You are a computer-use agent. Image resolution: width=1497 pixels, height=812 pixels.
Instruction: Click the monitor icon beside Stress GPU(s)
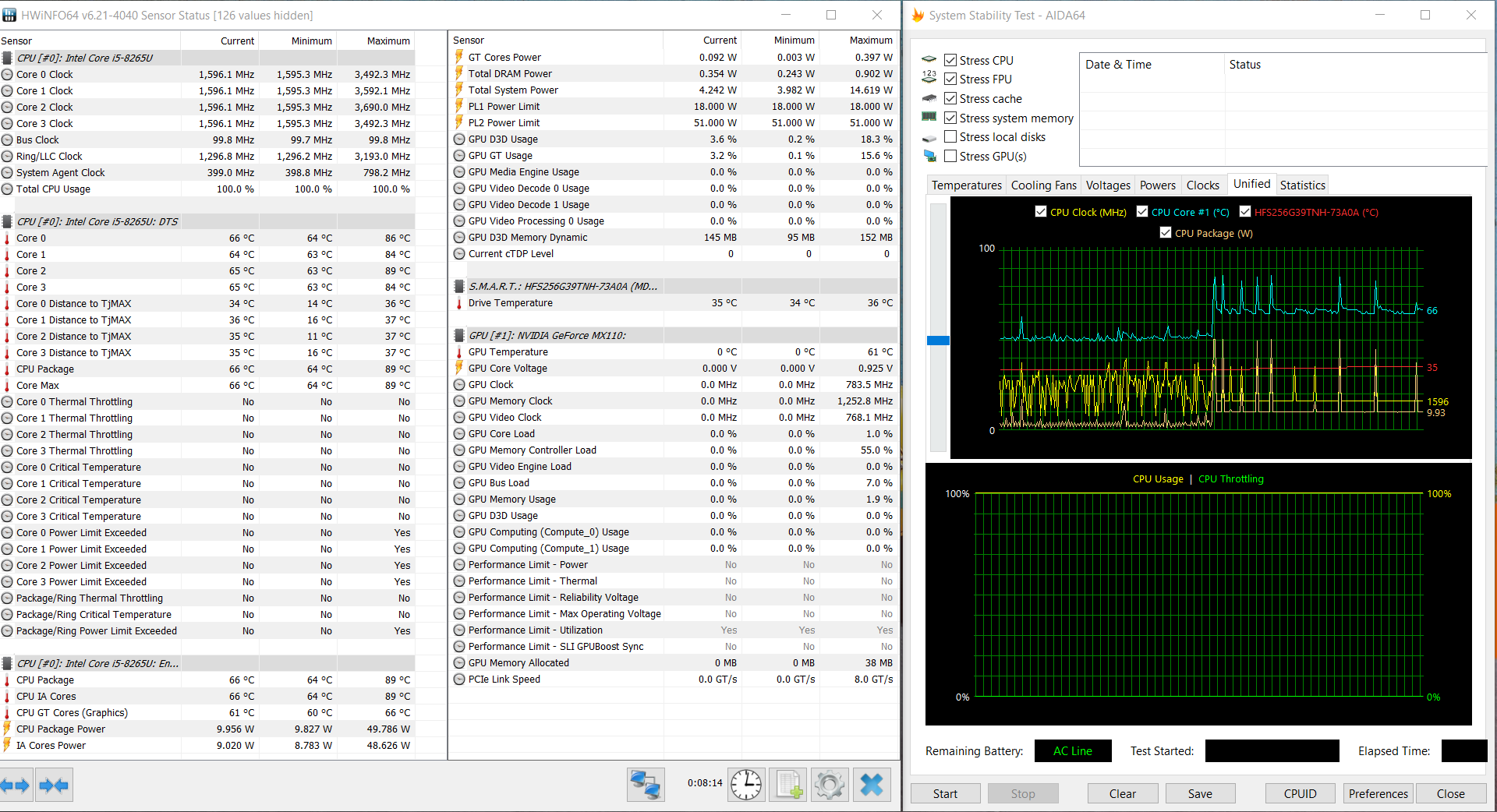pos(929,156)
